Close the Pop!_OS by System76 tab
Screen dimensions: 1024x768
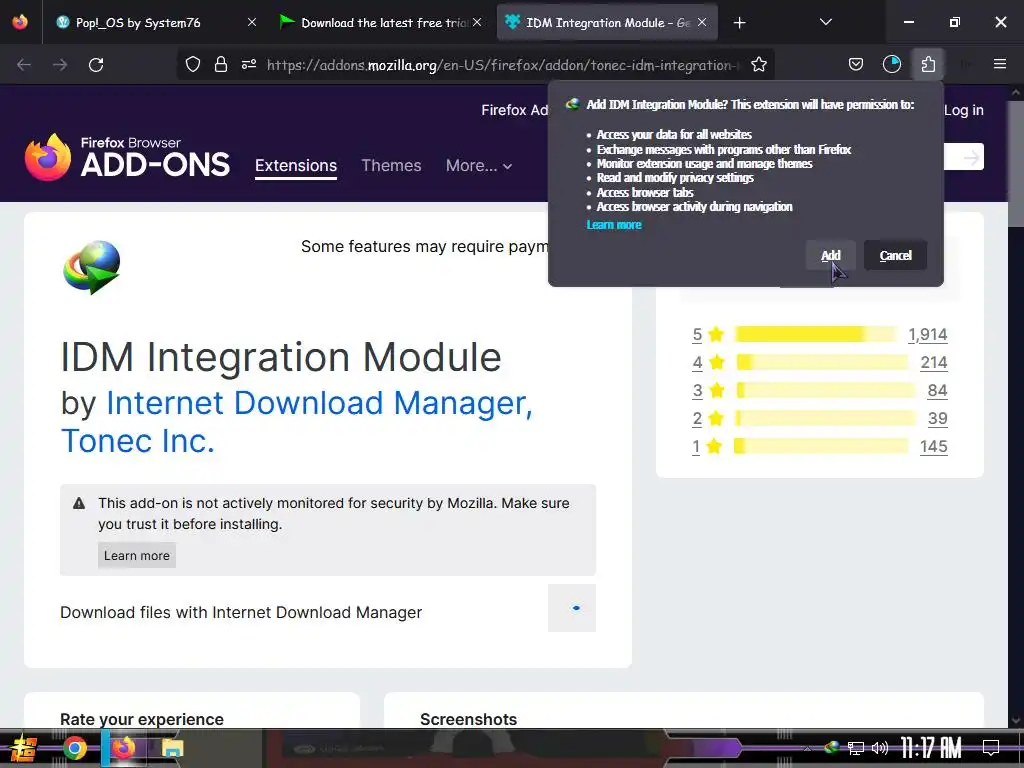tap(251, 22)
